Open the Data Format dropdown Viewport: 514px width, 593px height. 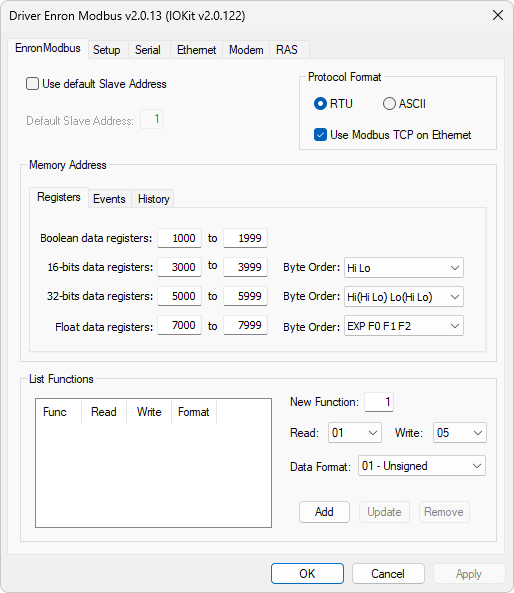click(x=422, y=466)
